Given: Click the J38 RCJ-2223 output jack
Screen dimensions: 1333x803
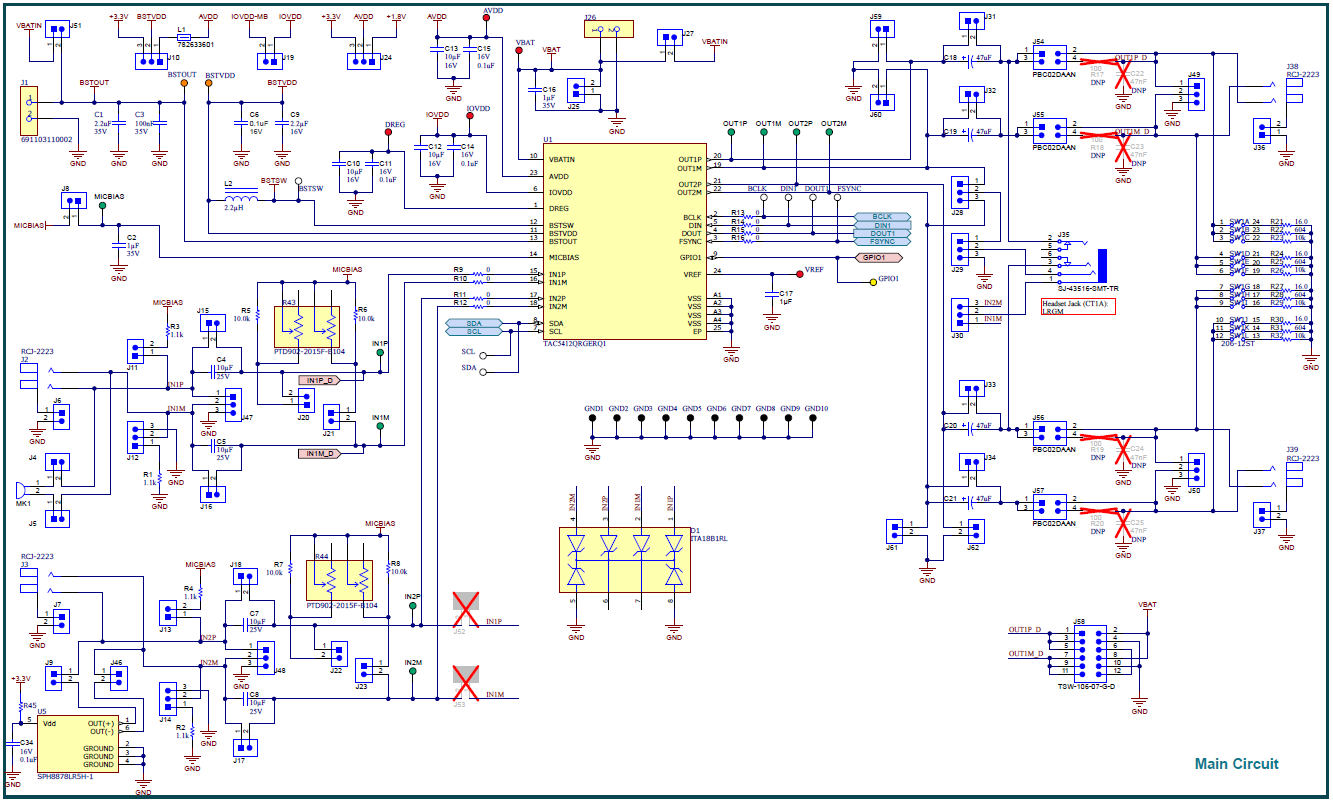Looking at the screenshot, I should [x=1293, y=91].
